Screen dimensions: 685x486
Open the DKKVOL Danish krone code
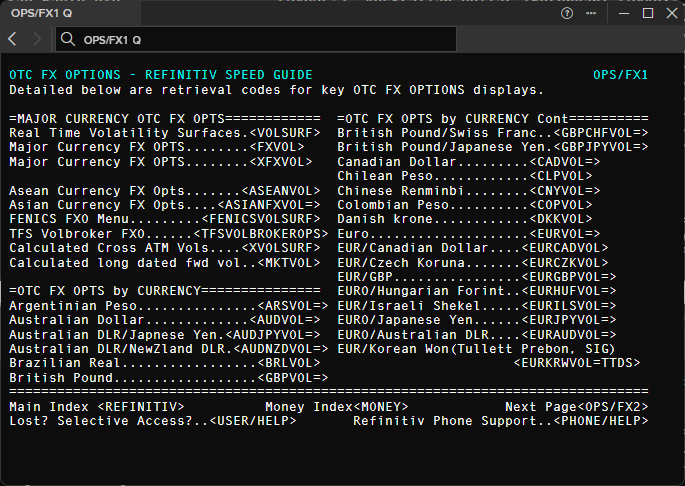tap(561, 219)
